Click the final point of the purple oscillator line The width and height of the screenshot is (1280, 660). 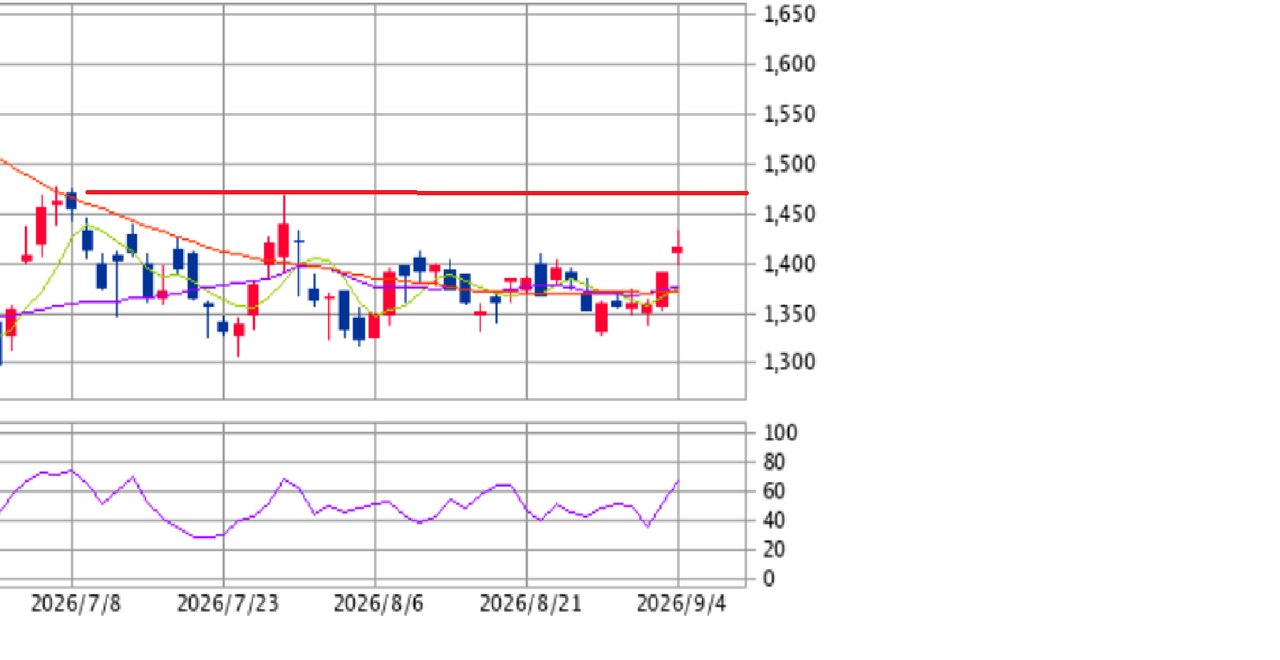tap(678, 481)
